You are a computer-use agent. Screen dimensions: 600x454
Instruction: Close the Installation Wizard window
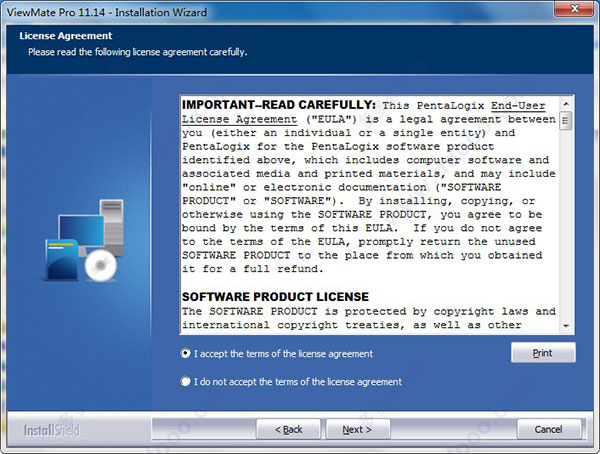point(574,8)
